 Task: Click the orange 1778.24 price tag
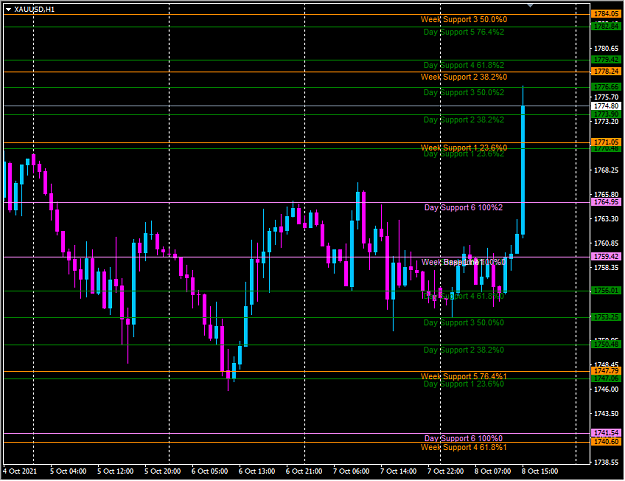606,71
